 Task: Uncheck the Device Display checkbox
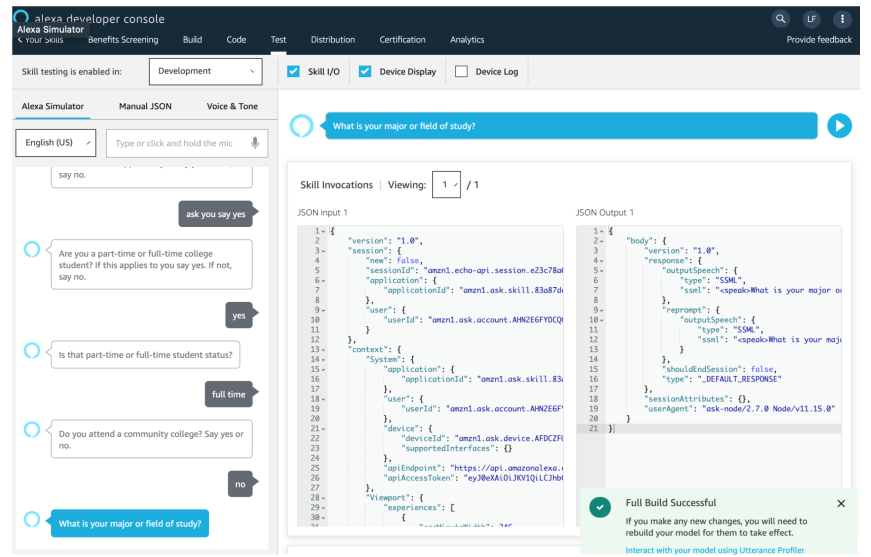point(365,72)
